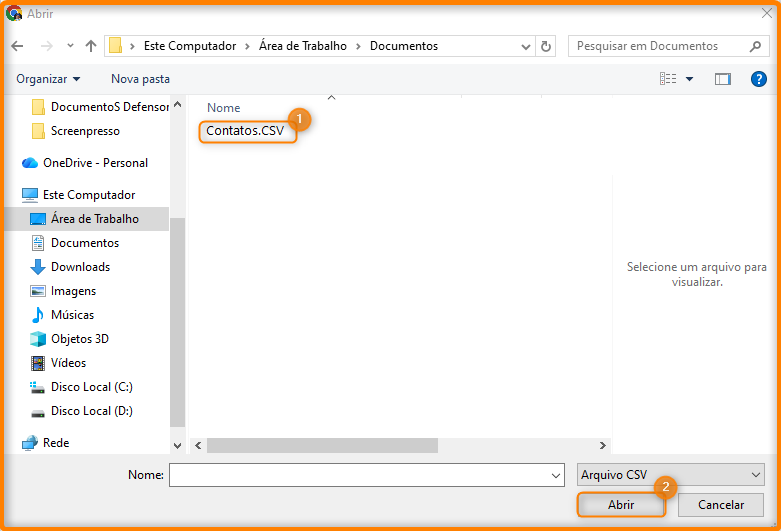Click the search magnifier icon

tap(755, 46)
